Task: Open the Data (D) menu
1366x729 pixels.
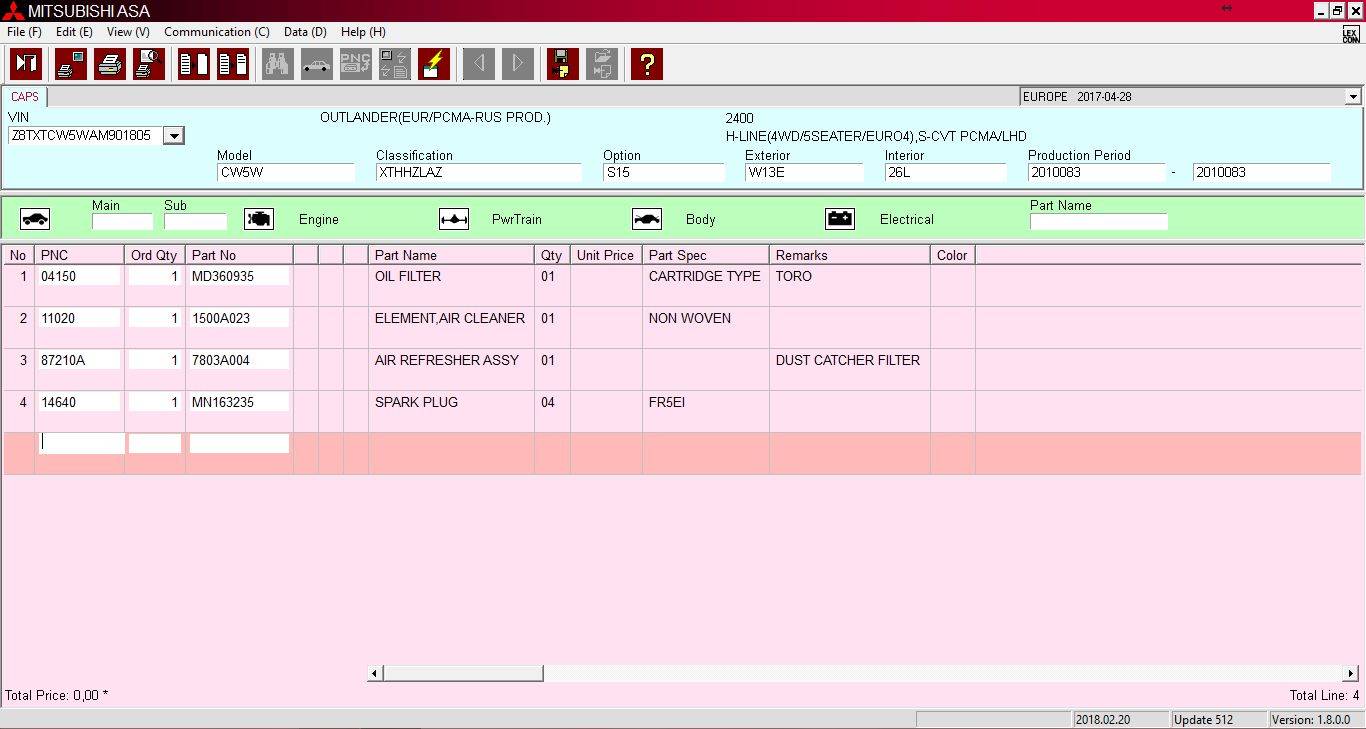Action: (x=305, y=32)
